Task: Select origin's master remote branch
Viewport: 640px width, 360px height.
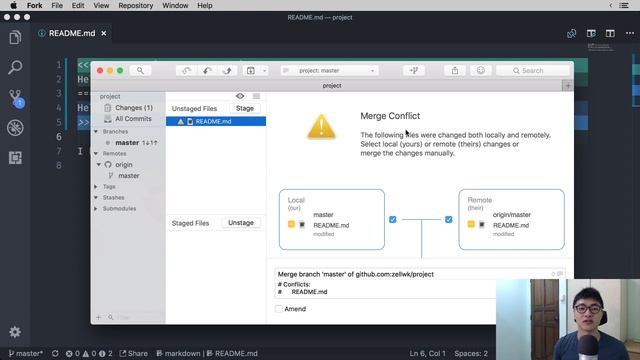Action: [128, 176]
